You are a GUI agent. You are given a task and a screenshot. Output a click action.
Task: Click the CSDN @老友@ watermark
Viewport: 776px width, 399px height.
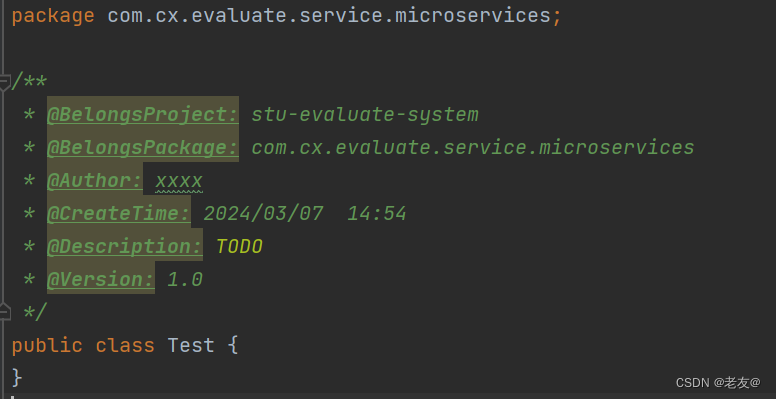718,383
